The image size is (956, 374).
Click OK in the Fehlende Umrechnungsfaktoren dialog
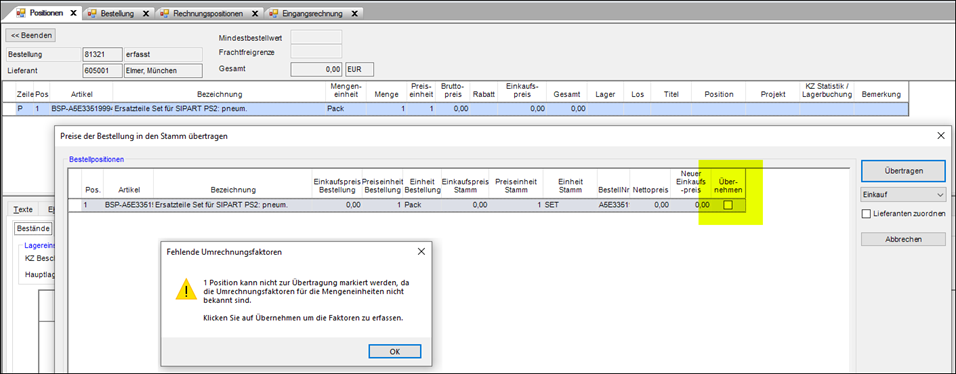pos(395,351)
